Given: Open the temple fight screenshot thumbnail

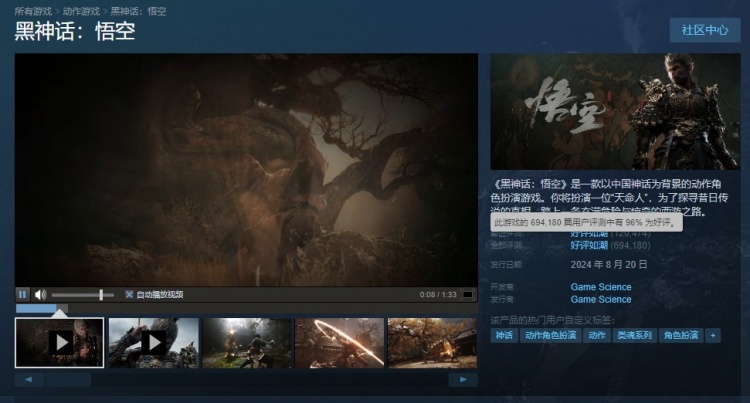Looking at the screenshot, I should [432, 343].
